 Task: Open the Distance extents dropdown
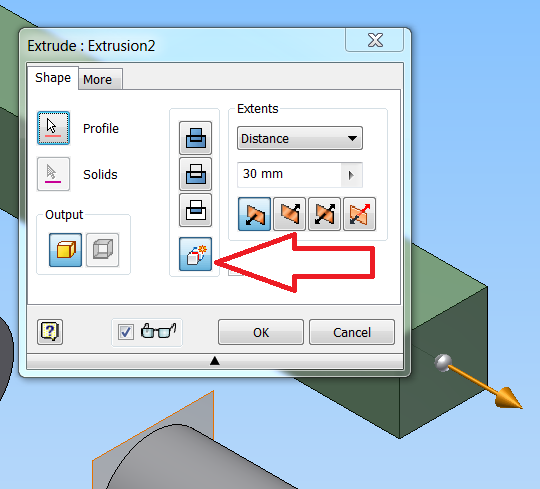click(300, 138)
